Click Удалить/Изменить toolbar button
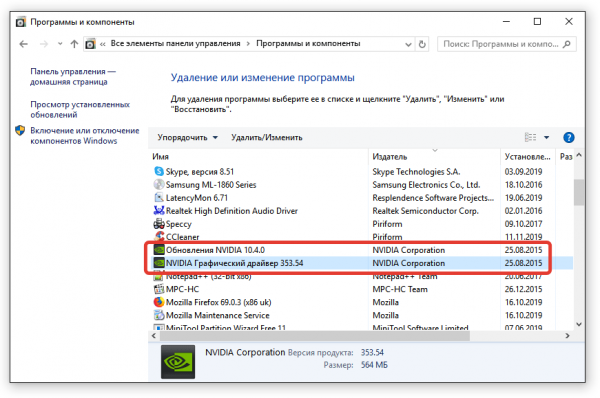 pos(267,137)
